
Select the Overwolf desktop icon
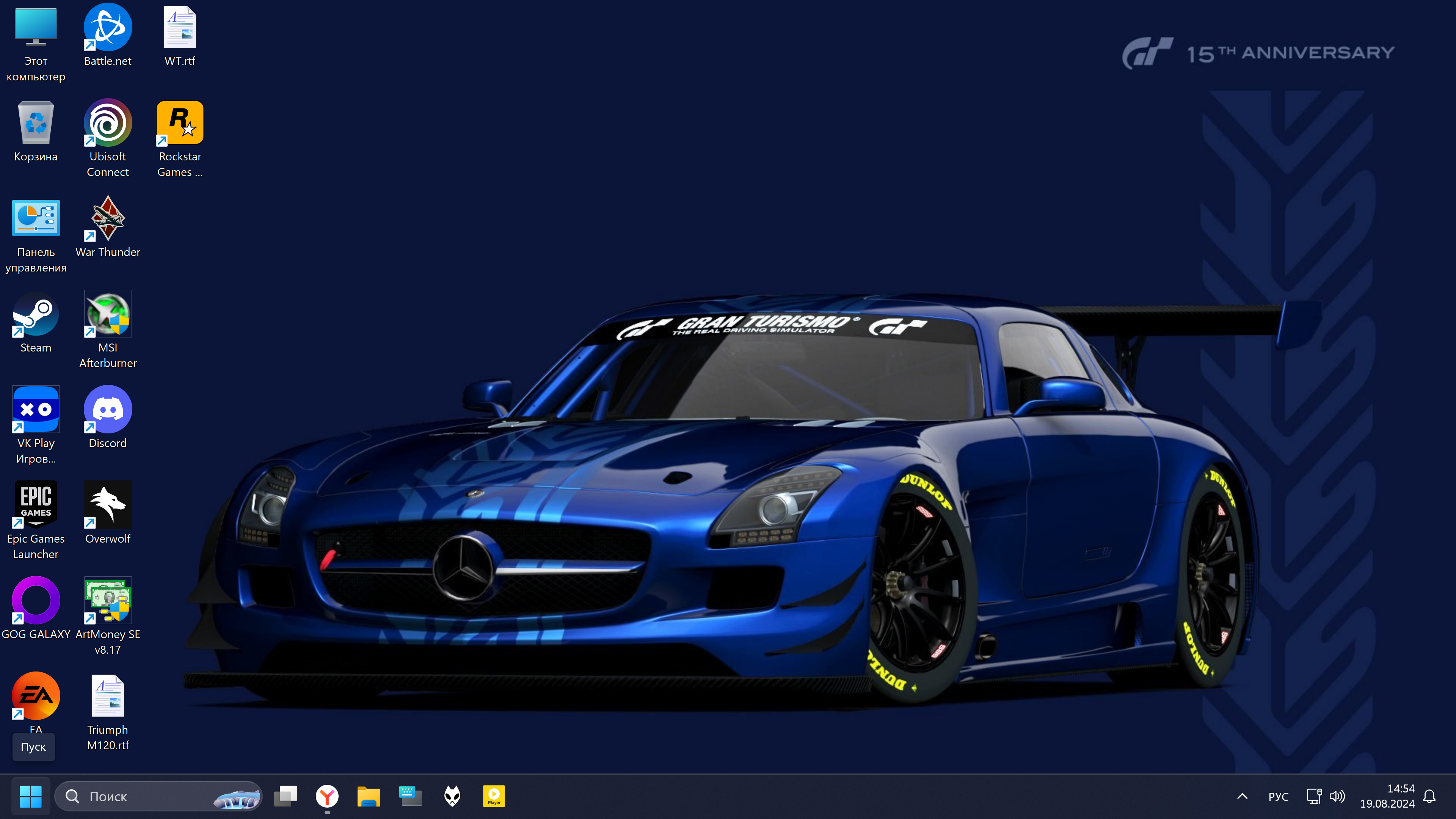[x=107, y=505]
